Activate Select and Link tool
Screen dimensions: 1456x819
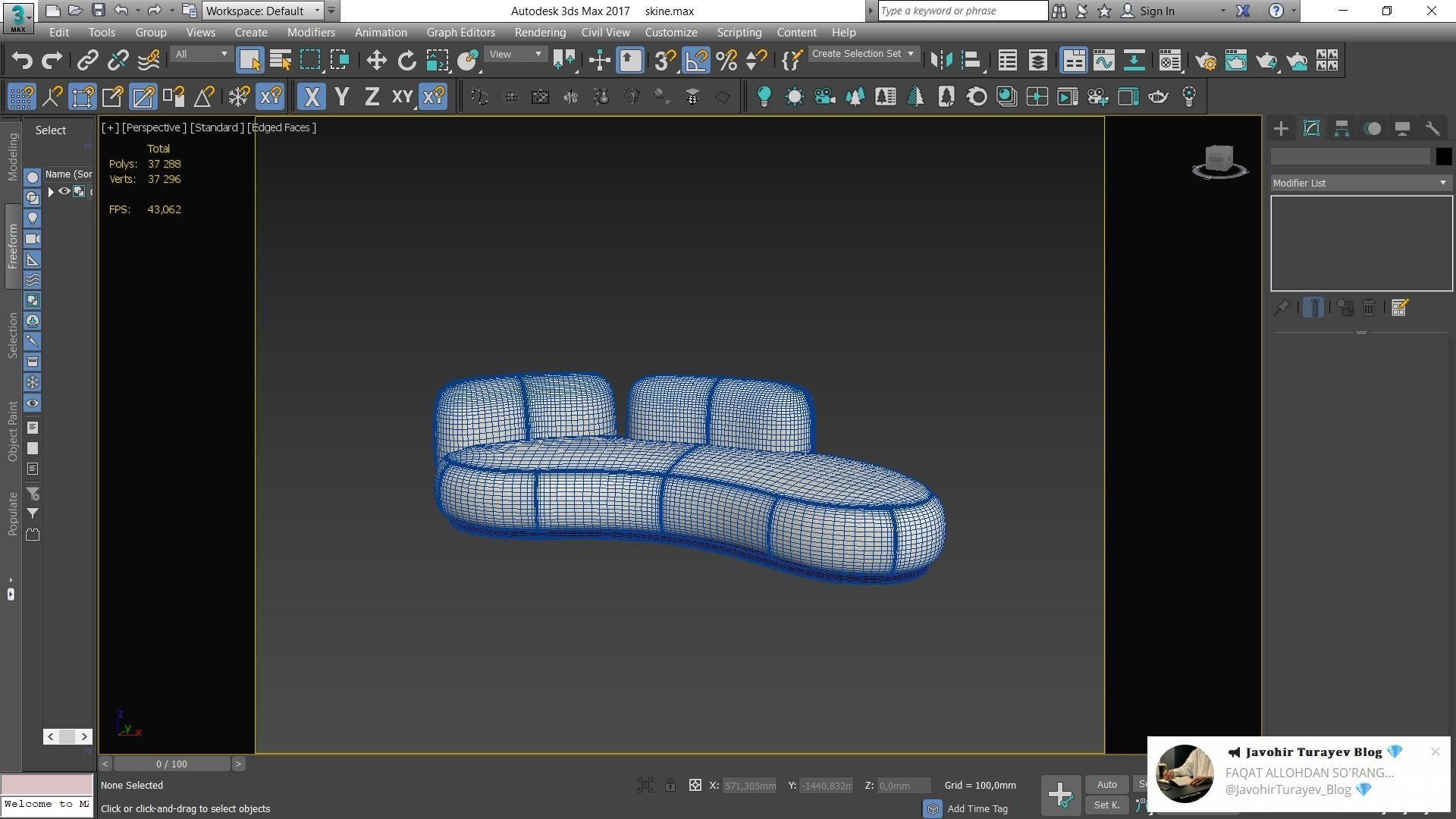click(x=88, y=60)
